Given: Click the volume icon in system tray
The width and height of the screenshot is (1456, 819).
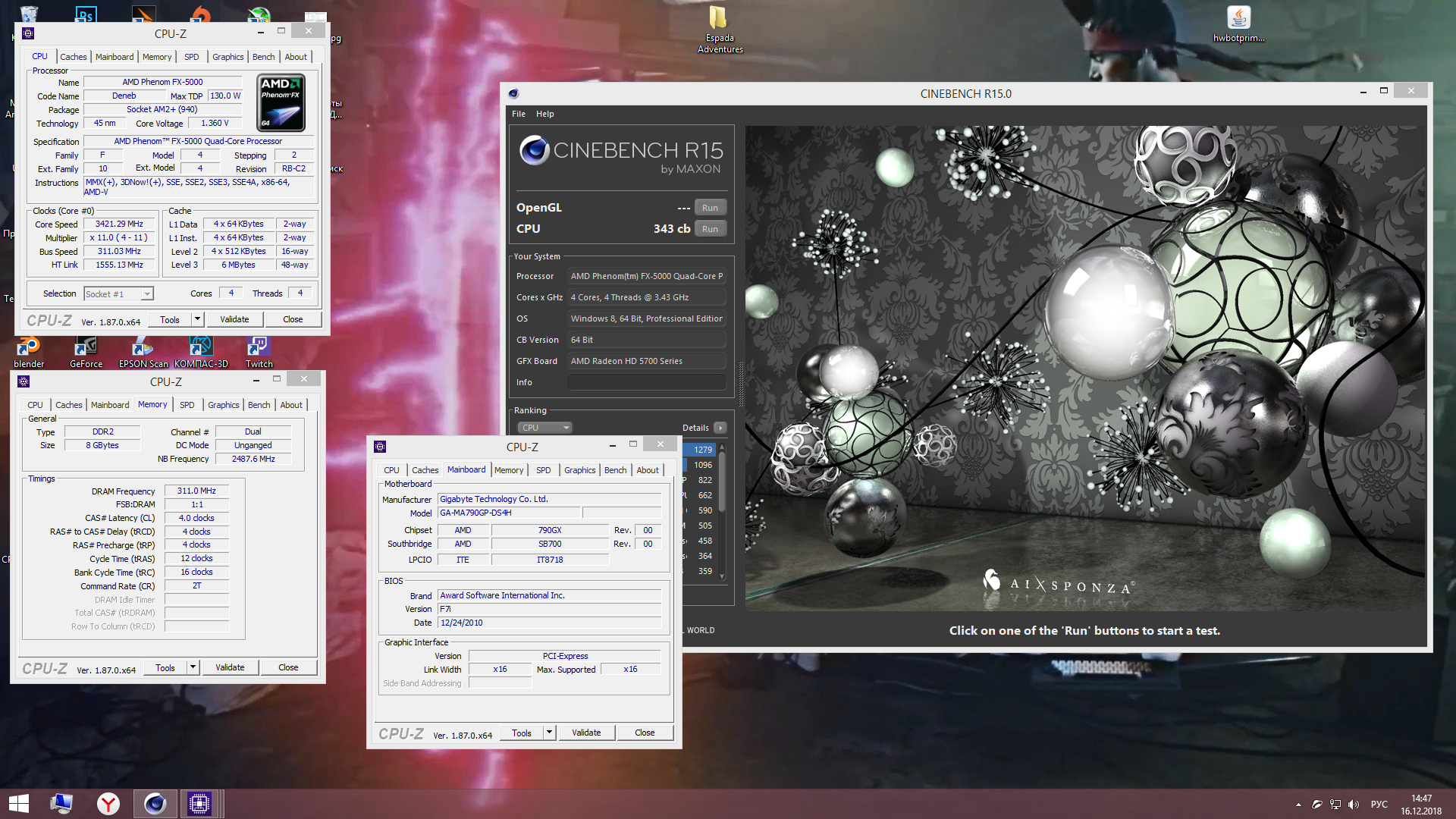Looking at the screenshot, I should [1354, 805].
